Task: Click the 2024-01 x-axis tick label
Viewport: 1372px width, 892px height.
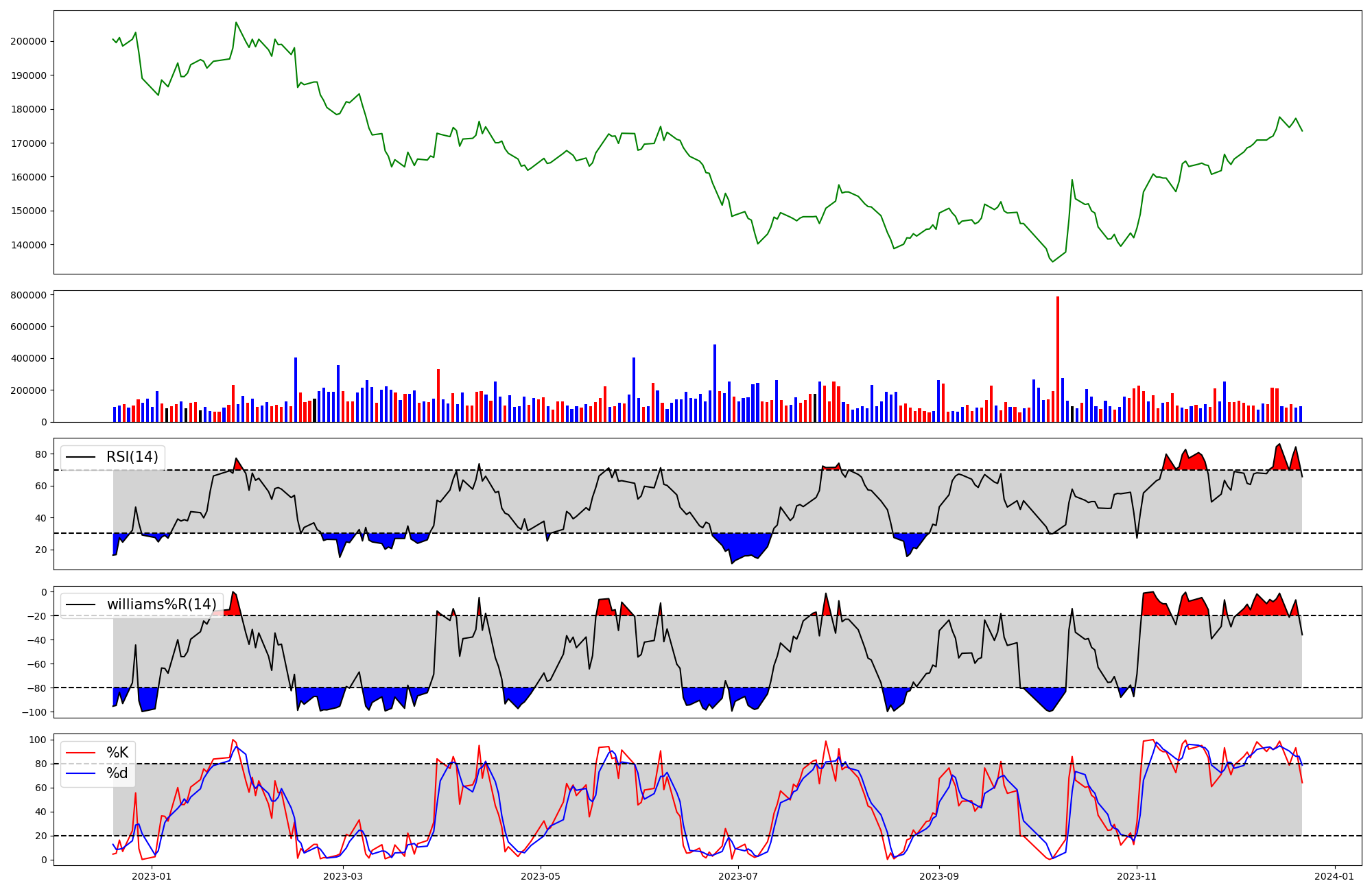Action: [1334, 876]
